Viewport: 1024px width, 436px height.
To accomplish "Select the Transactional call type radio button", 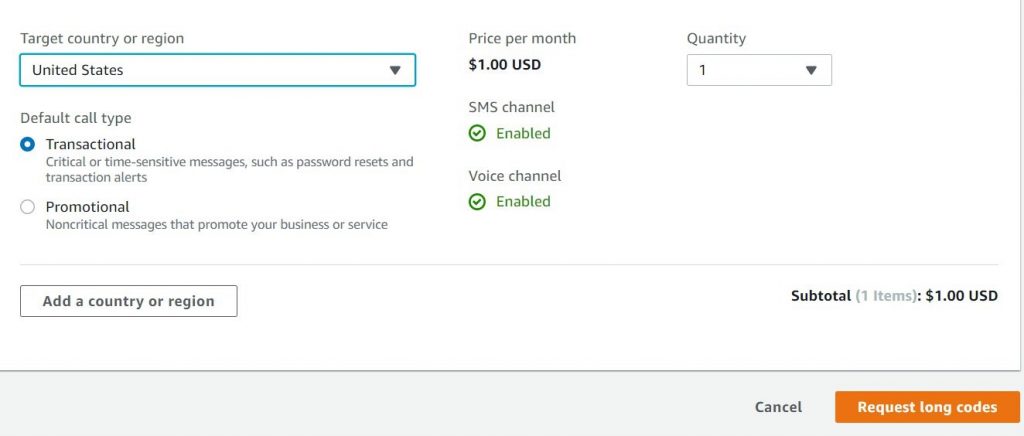I will 27,144.
